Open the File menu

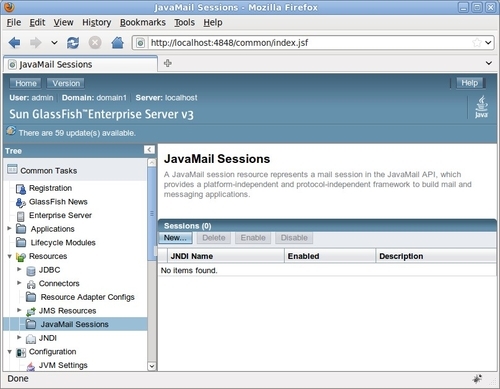coord(14,22)
